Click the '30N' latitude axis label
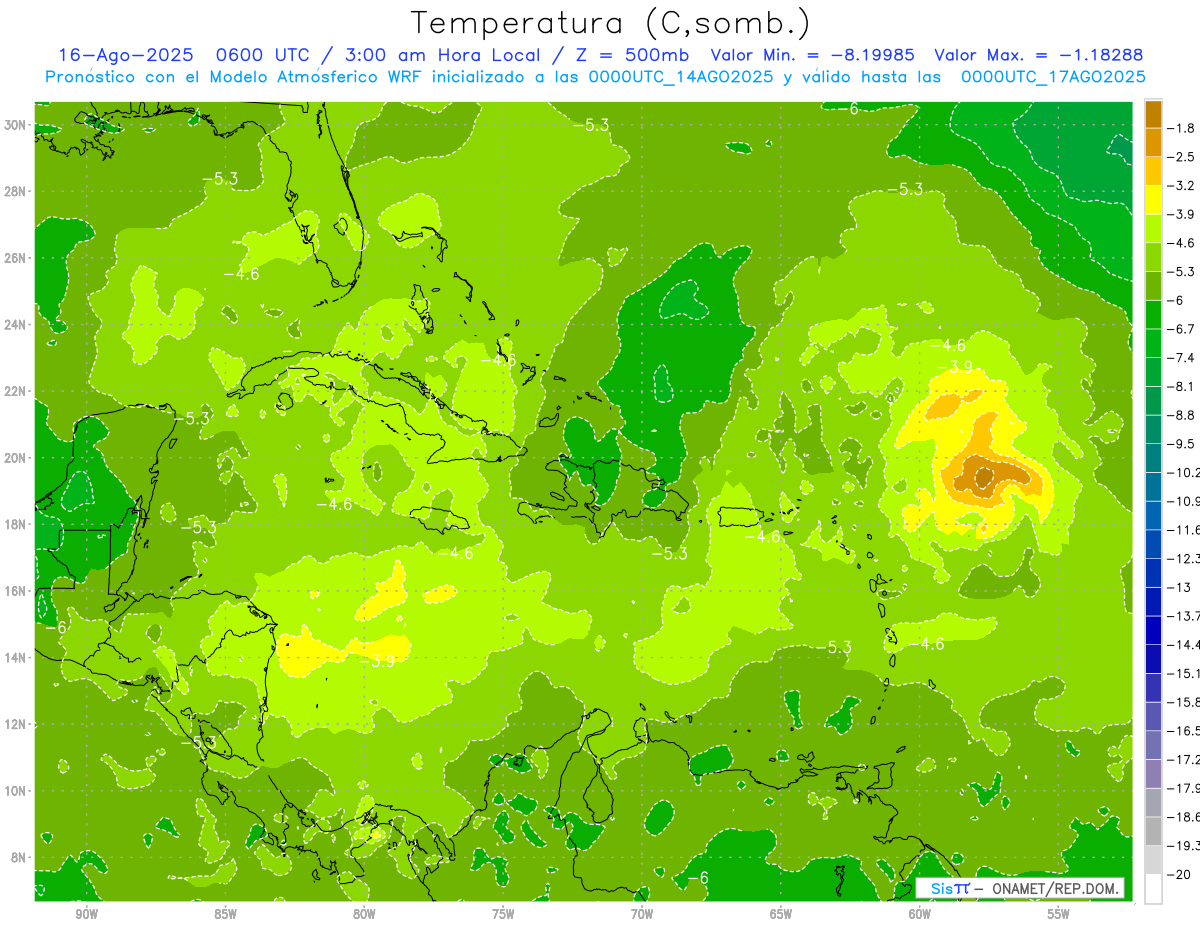Image resolution: width=1200 pixels, height=927 pixels. (14, 125)
